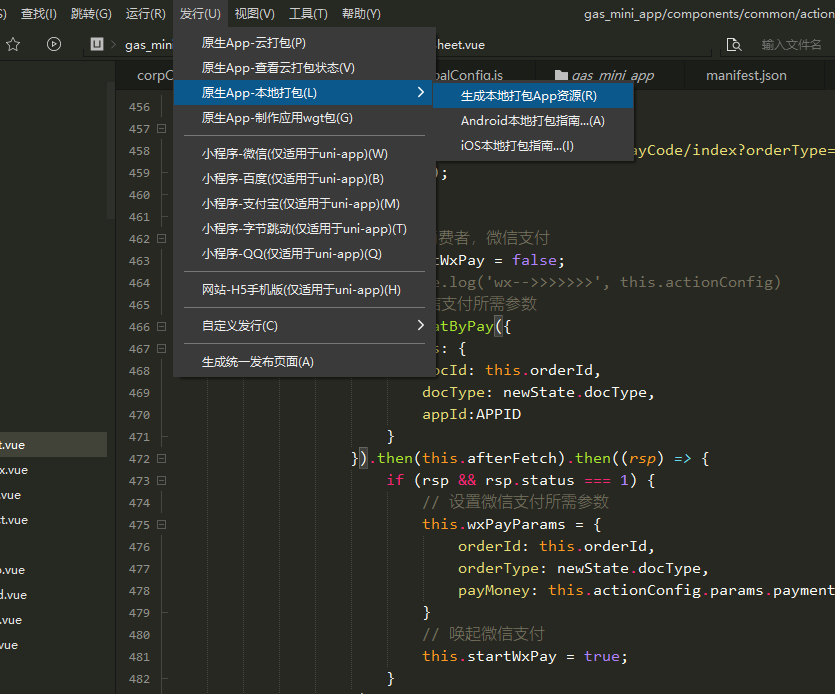Collapse code fold at line 466
This screenshot has height=694, width=835.
162,326
